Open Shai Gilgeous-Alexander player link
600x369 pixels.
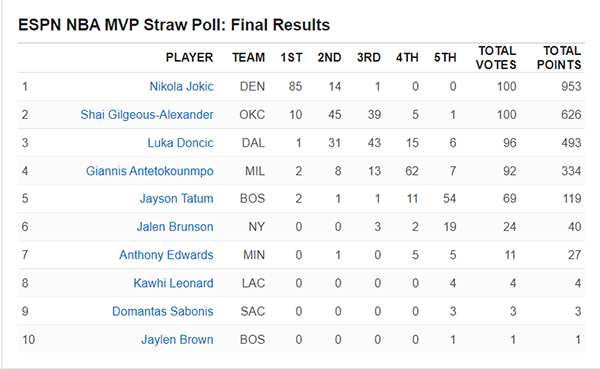(x=147, y=114)
